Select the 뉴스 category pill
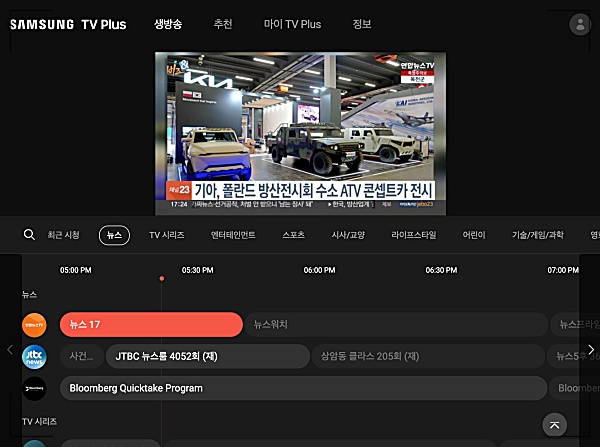This screenshot has width=600, height=447. [114, 235]
